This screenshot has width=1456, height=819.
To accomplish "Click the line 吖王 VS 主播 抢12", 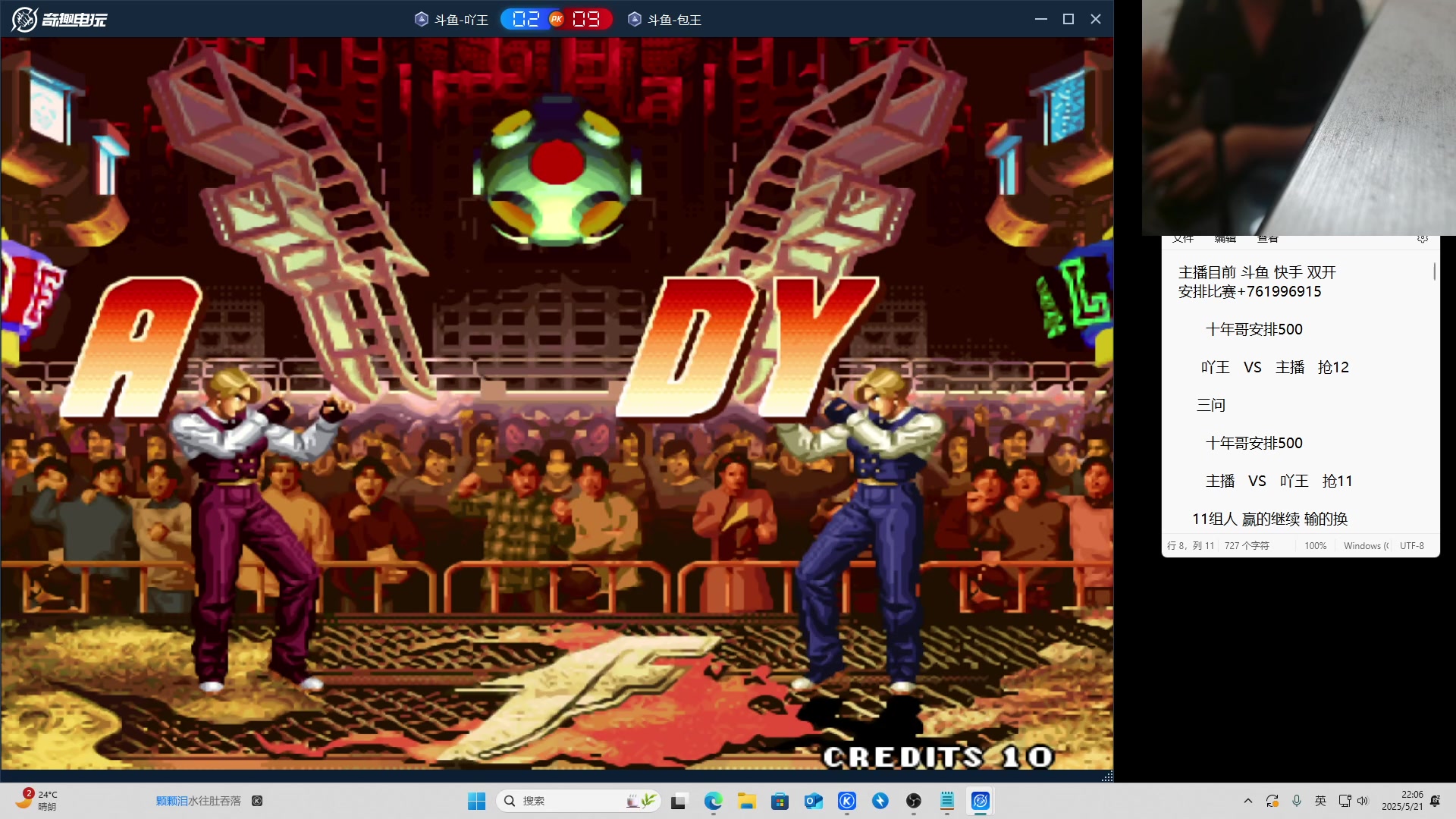I will pos(1275,367).
